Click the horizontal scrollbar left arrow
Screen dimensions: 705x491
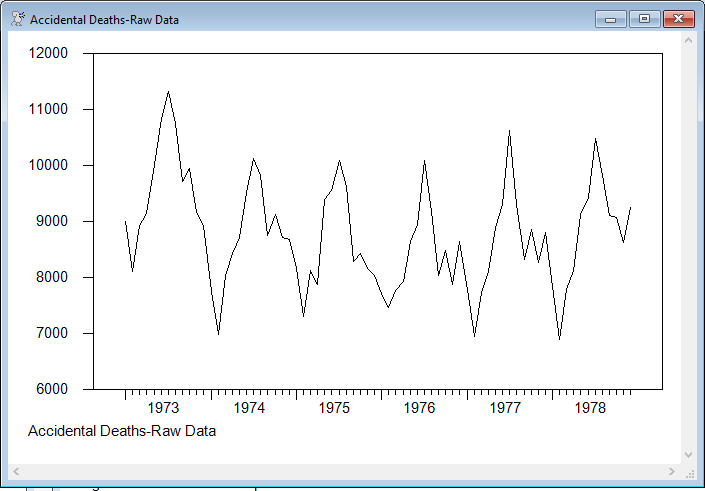[x=17, y=471]
